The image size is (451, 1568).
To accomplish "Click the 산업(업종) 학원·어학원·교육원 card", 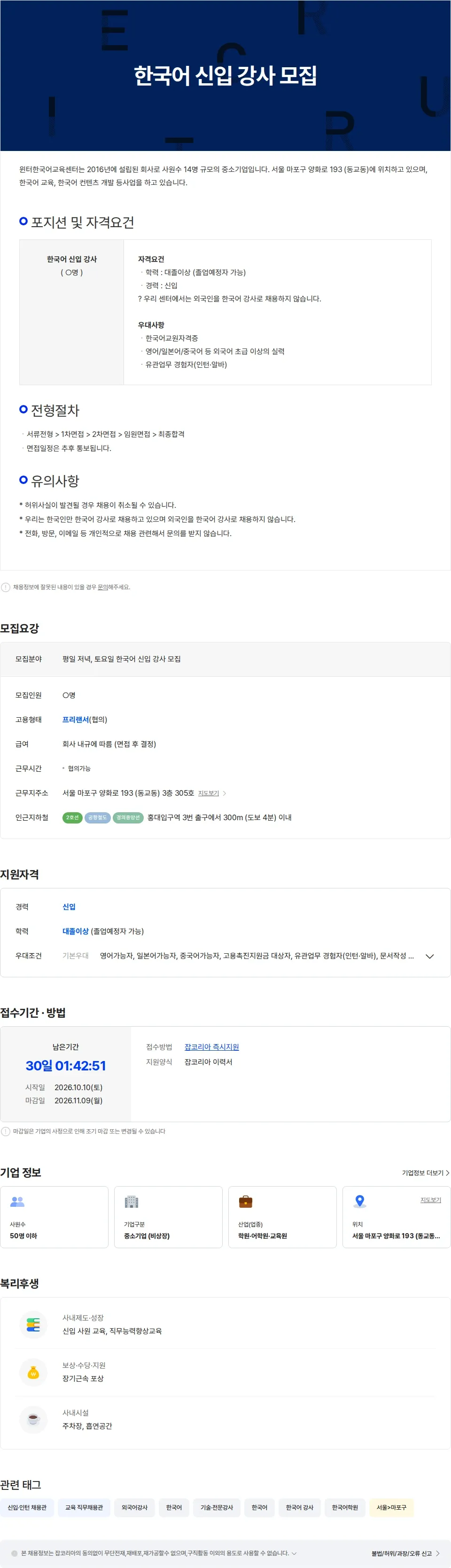I will click(283, 1217).
